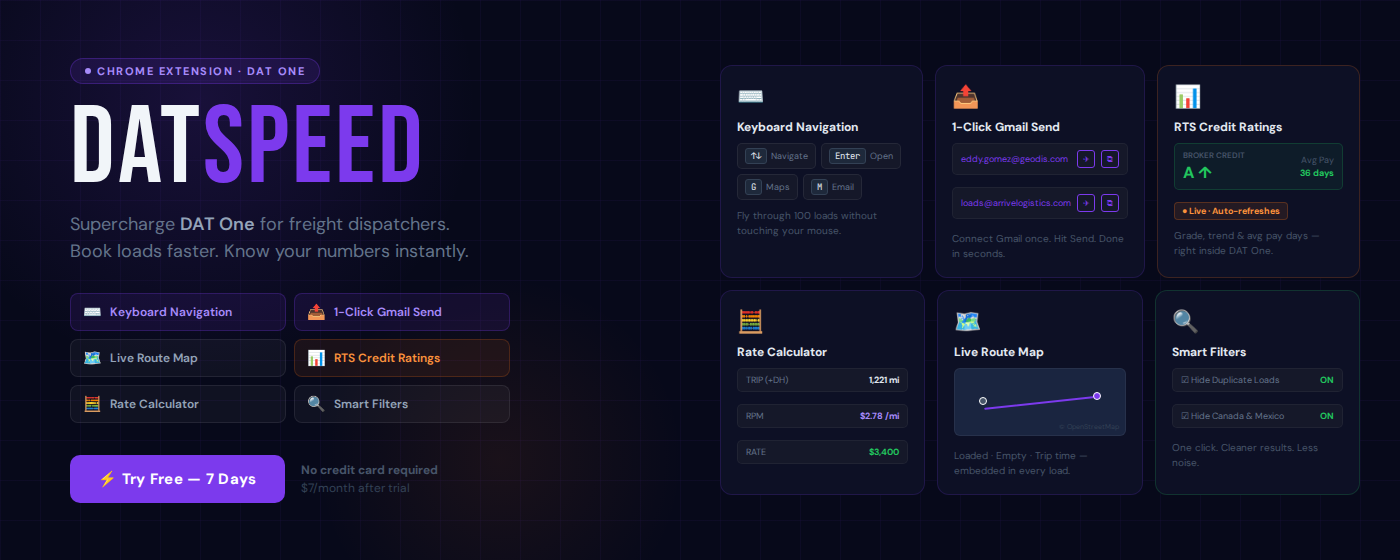1400x560 pixels.
Task: Click the up/down arrows Navigate key
Action: [x=756, y=156]
